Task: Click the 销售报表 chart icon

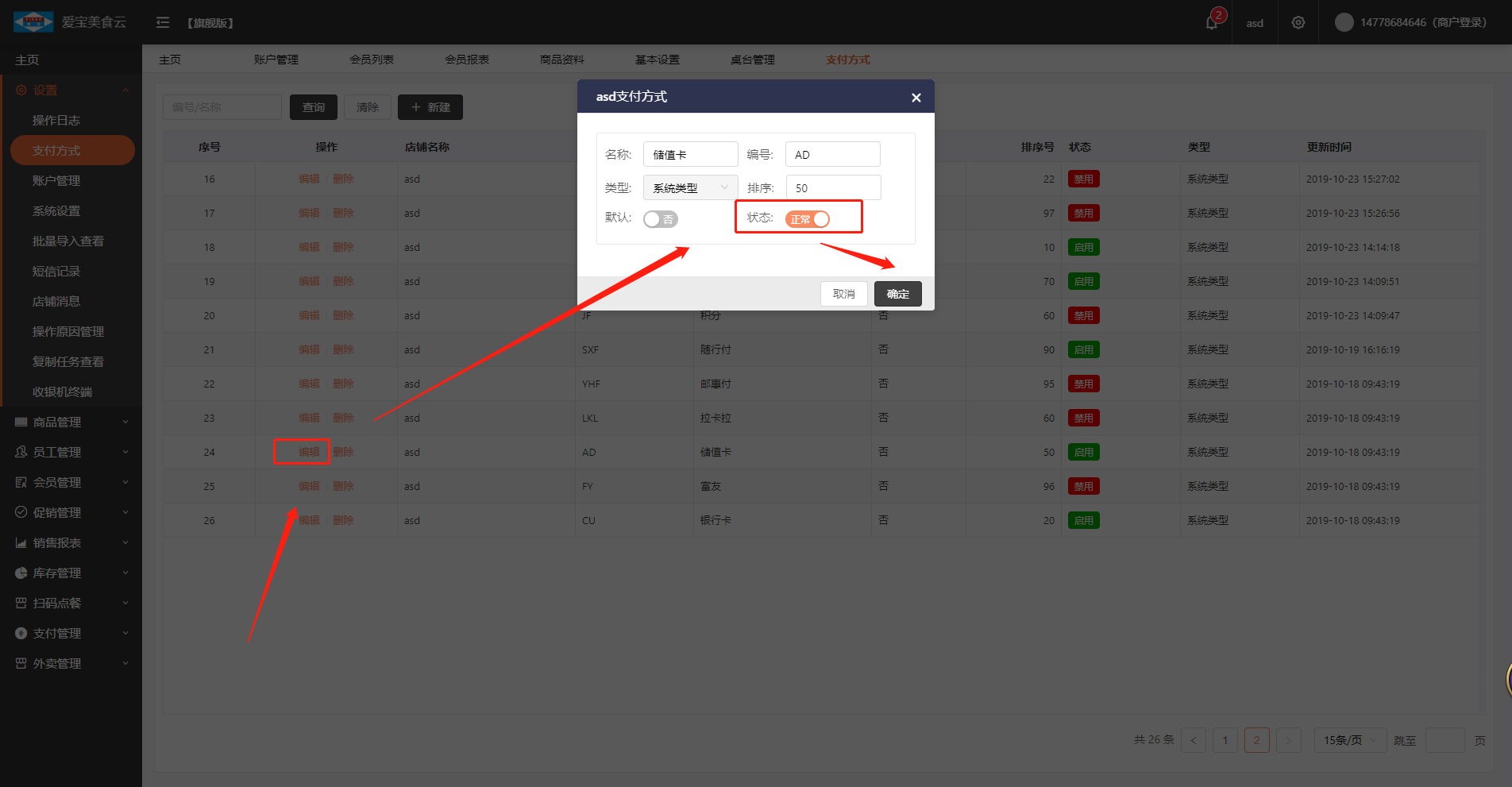Action: coord(21,542)
